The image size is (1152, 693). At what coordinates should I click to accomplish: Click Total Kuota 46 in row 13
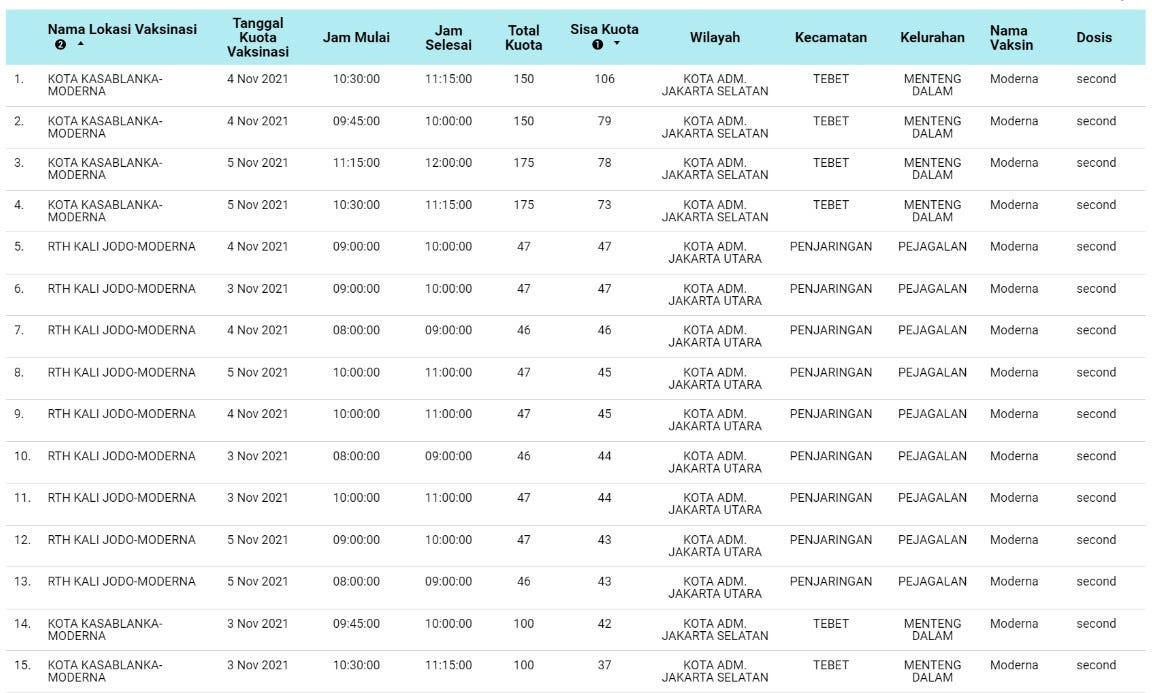point(524,581)
